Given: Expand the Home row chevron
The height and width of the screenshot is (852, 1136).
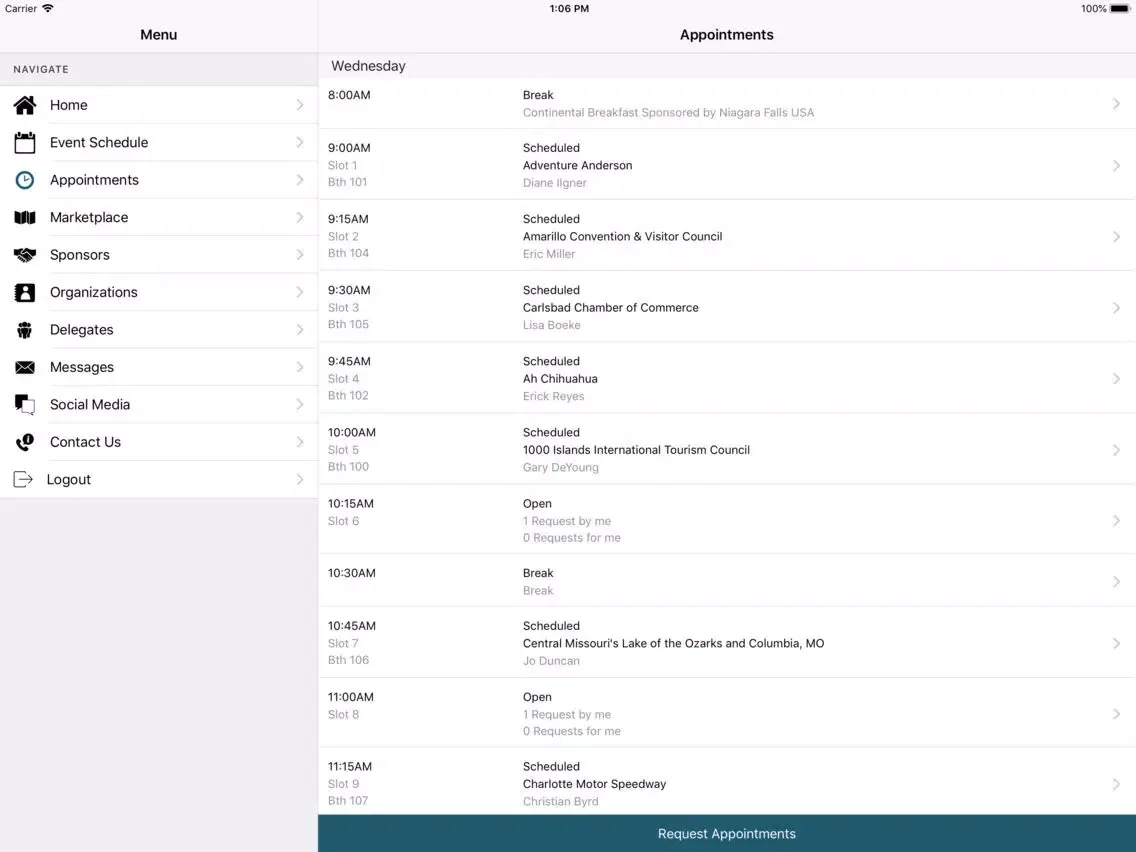Looking at the screenshot, I should click(x=300, y=105).
